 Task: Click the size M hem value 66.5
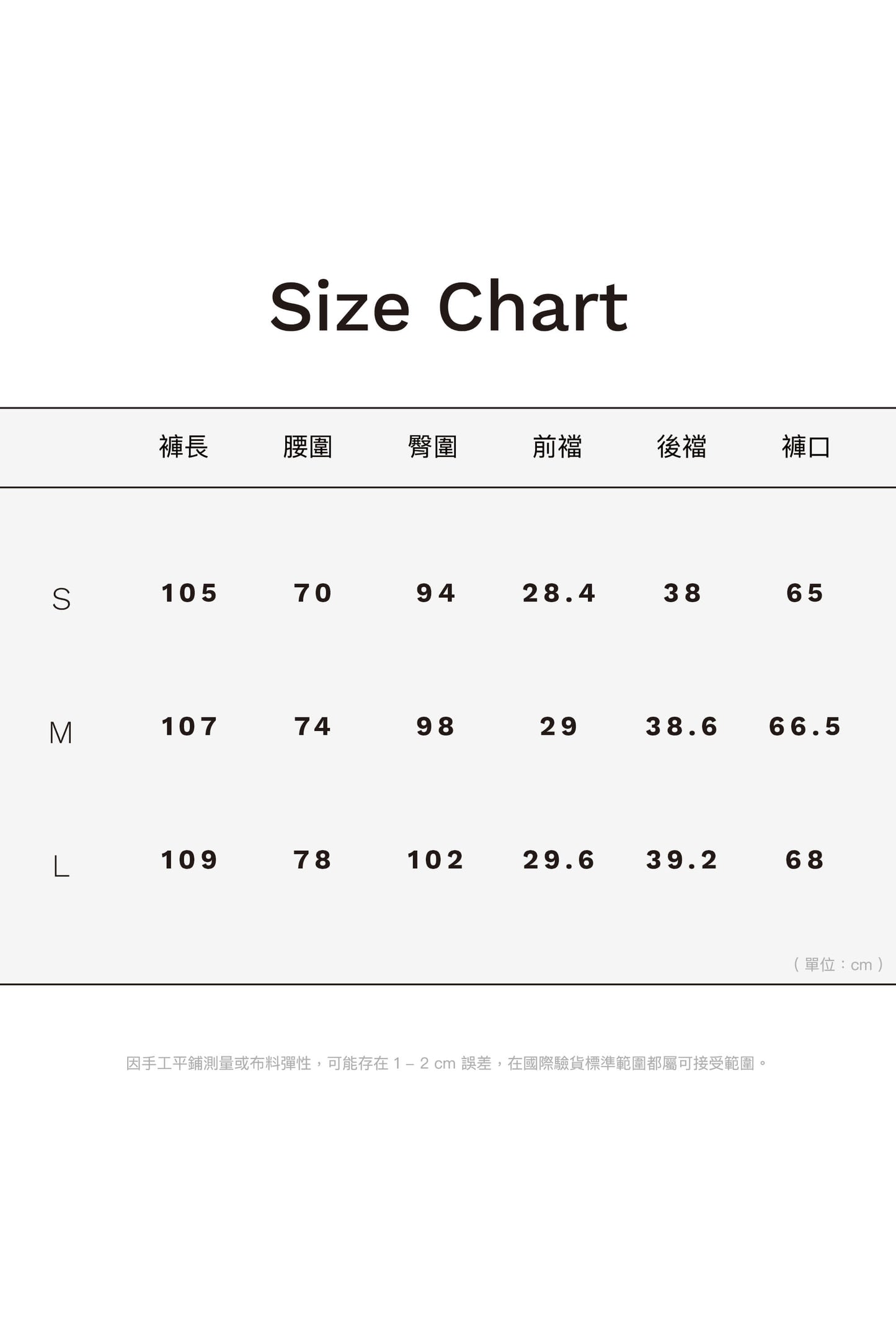click(x=805, y=727)
